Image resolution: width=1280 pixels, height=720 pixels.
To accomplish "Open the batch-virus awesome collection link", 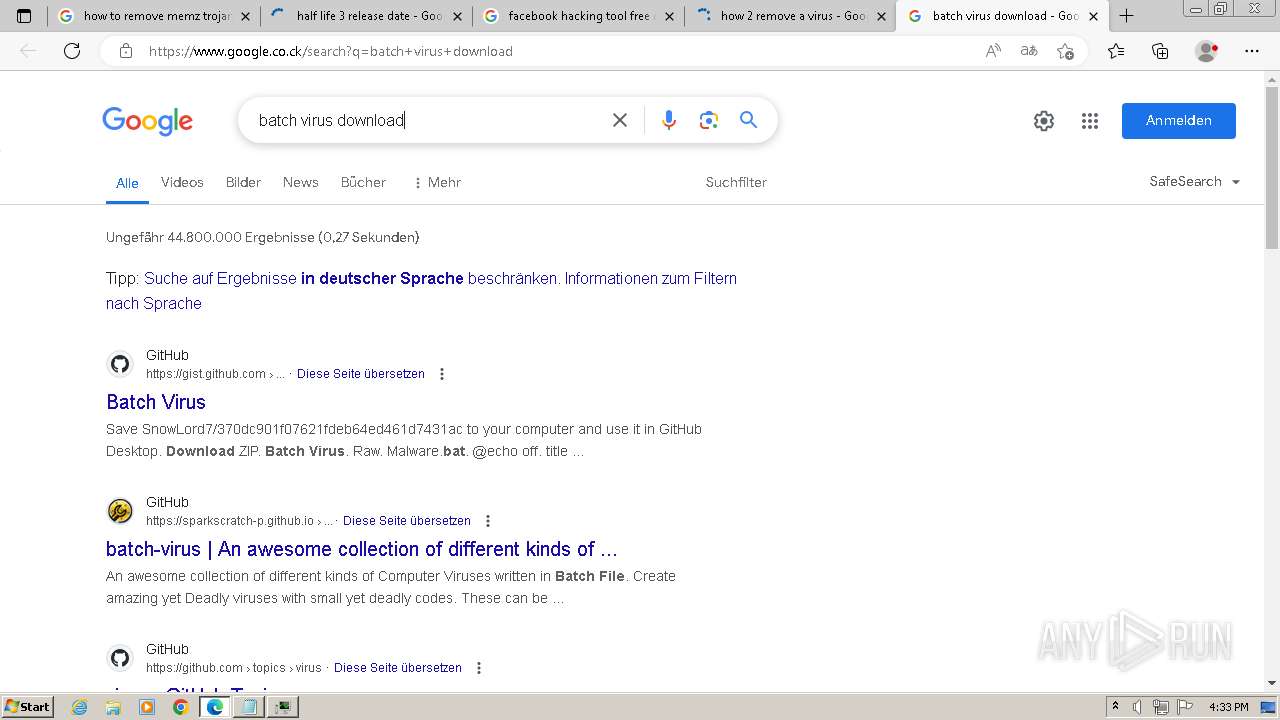I will tap(362, 549).
